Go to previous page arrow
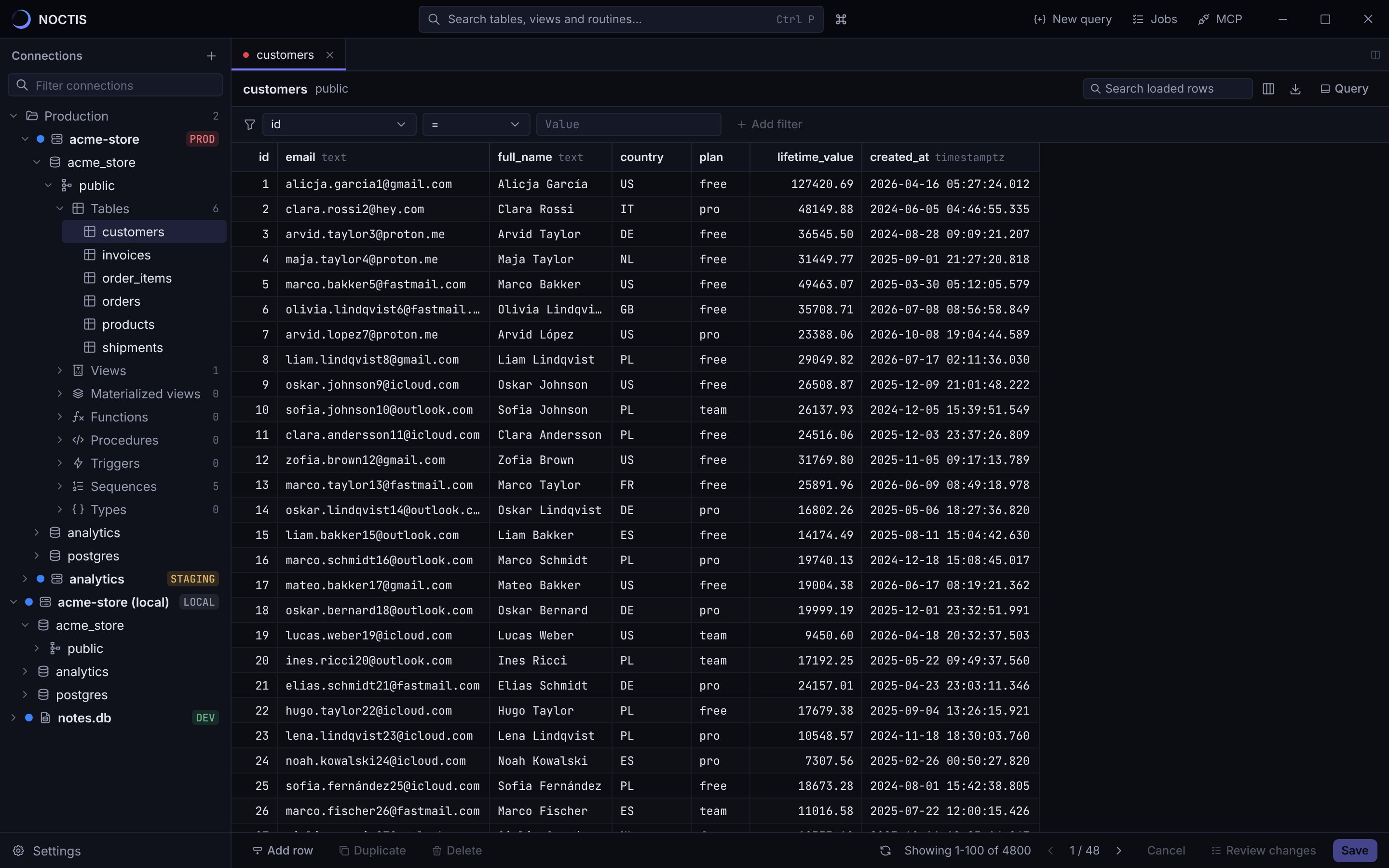 point(1050,850)
